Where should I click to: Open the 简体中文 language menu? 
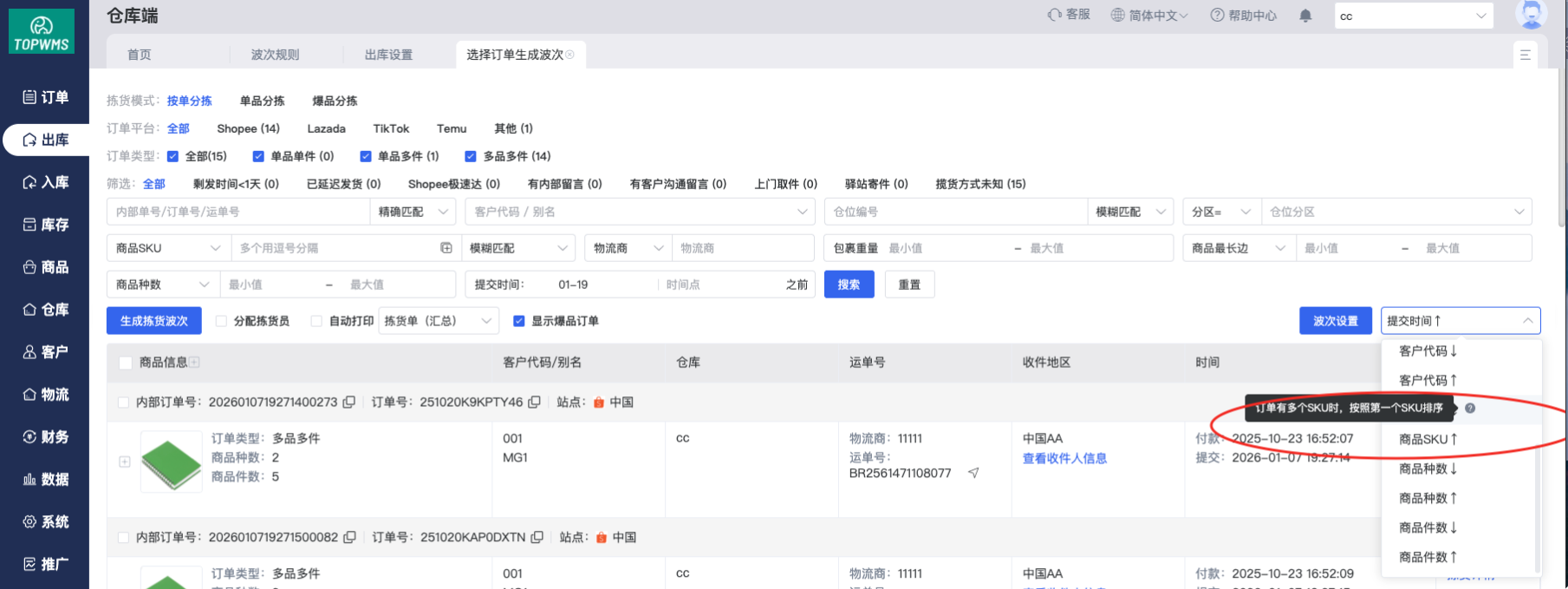click(1150, 15)
